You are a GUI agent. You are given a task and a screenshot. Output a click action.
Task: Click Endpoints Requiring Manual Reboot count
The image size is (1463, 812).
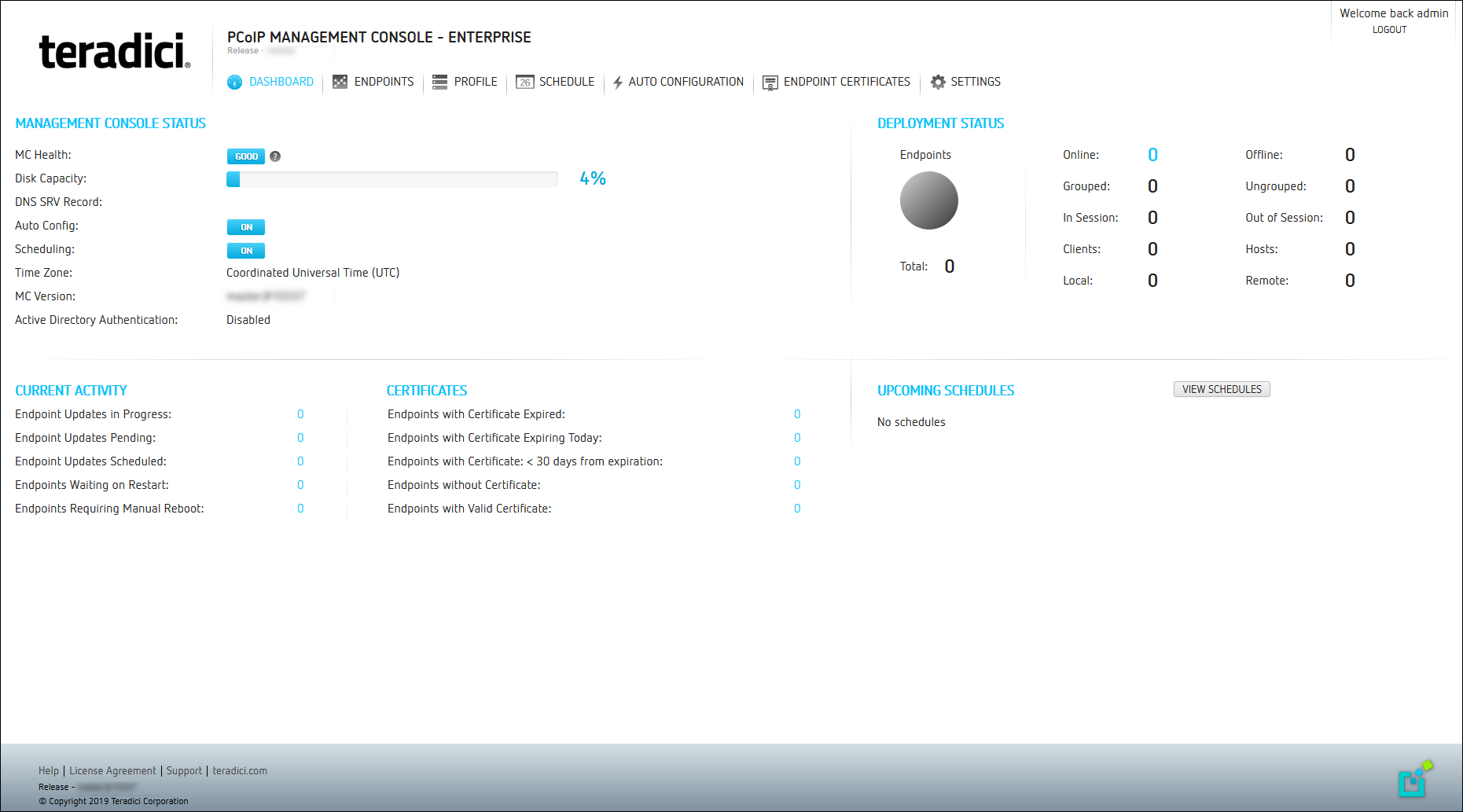(300, 509)
